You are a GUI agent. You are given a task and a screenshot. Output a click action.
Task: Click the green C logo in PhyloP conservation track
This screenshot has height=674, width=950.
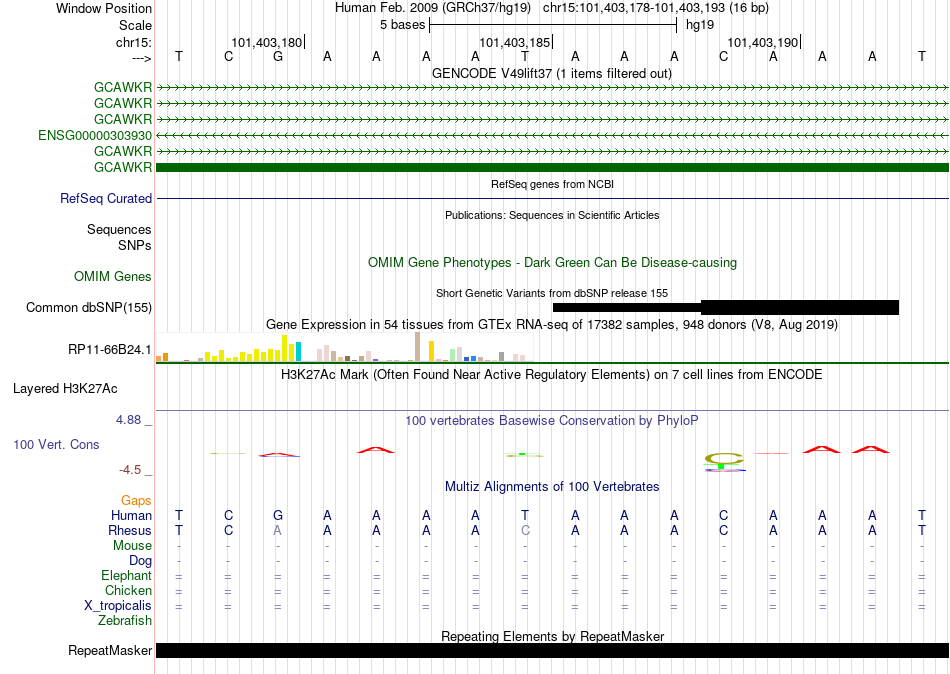724,461
